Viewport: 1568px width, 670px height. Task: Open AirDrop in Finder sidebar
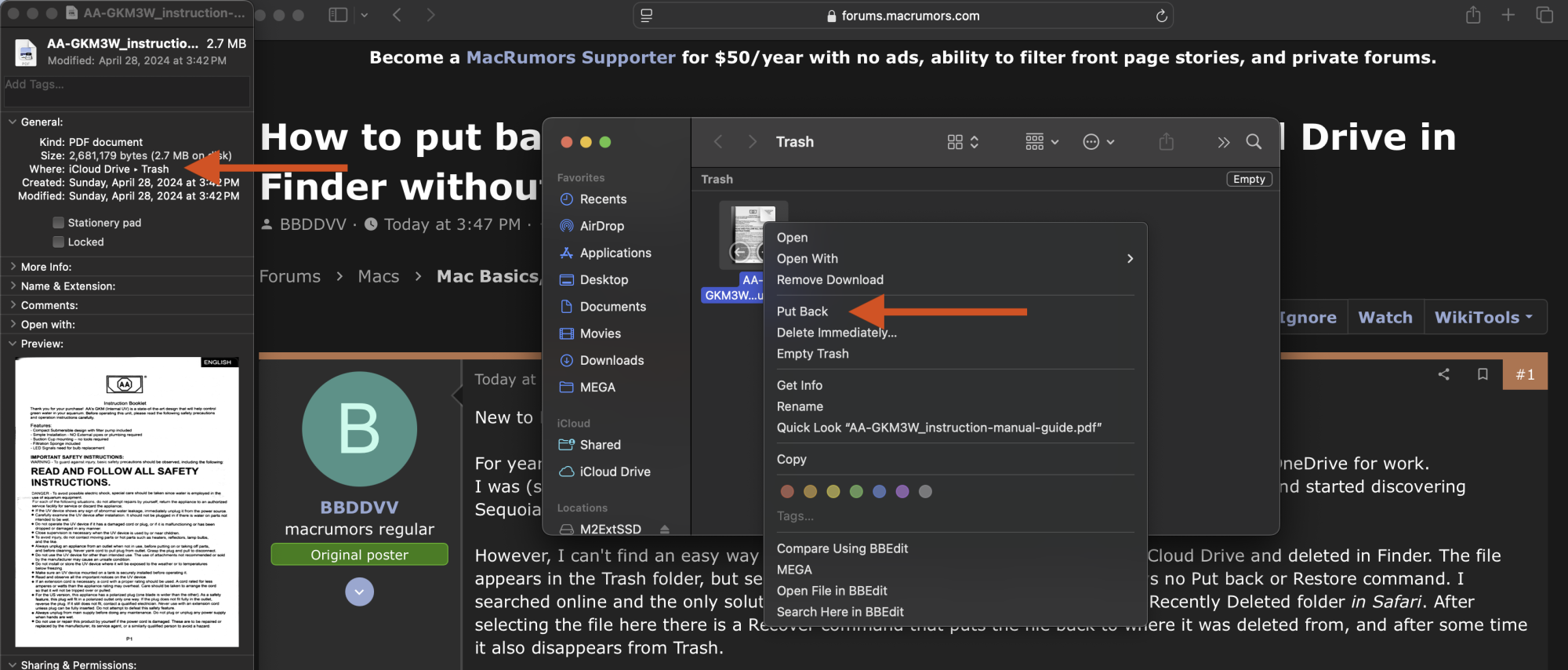(x=601, y=226)
